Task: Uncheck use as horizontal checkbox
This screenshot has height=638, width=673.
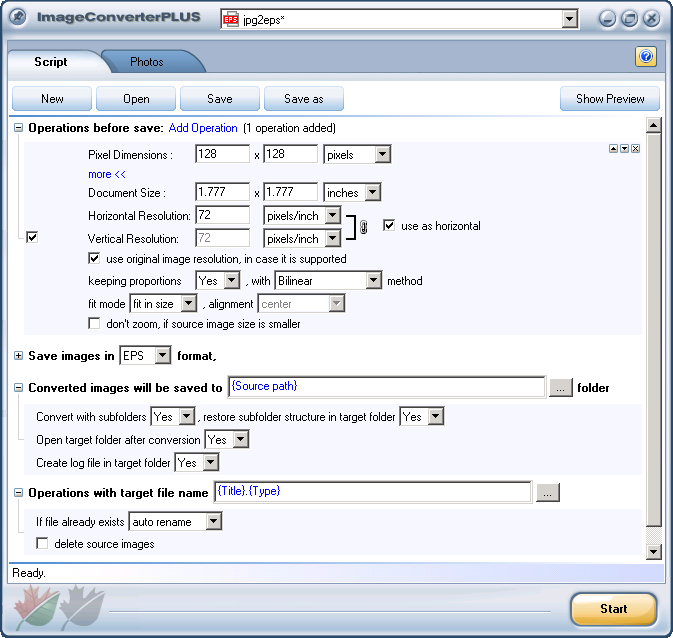Action: coord(389,225)
